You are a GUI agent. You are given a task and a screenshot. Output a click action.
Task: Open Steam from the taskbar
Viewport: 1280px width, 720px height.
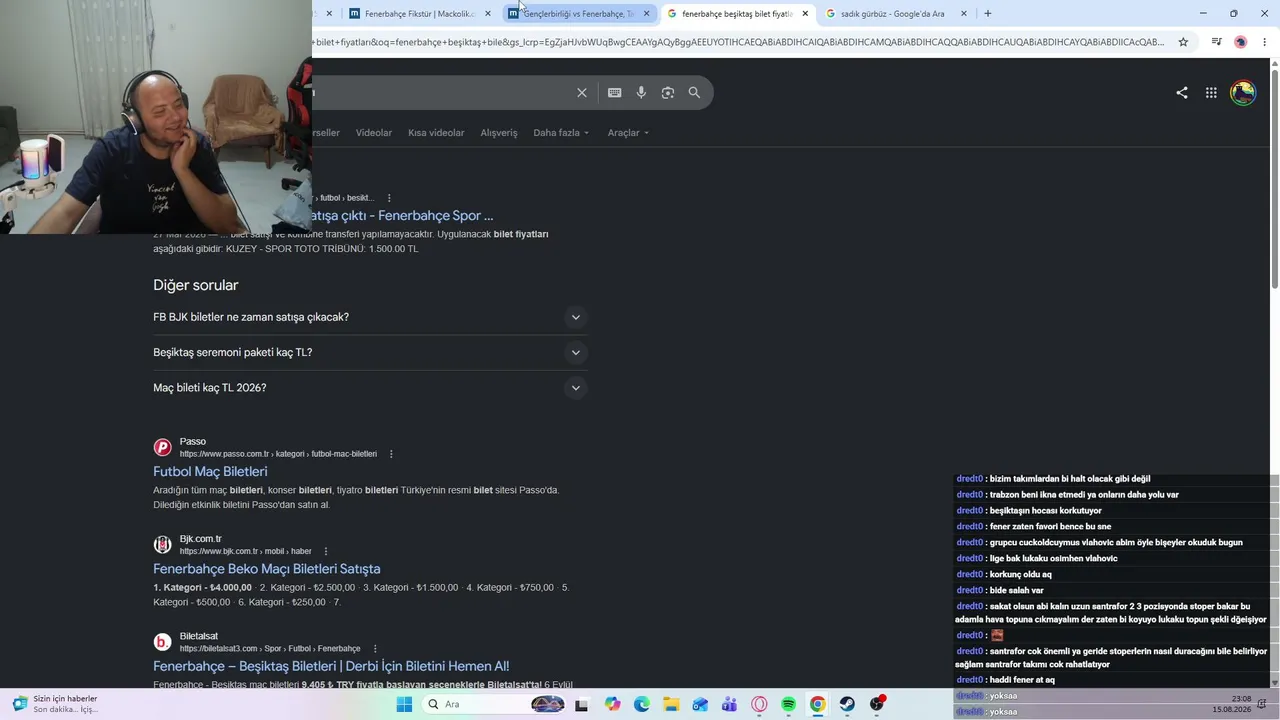[847, 704]
